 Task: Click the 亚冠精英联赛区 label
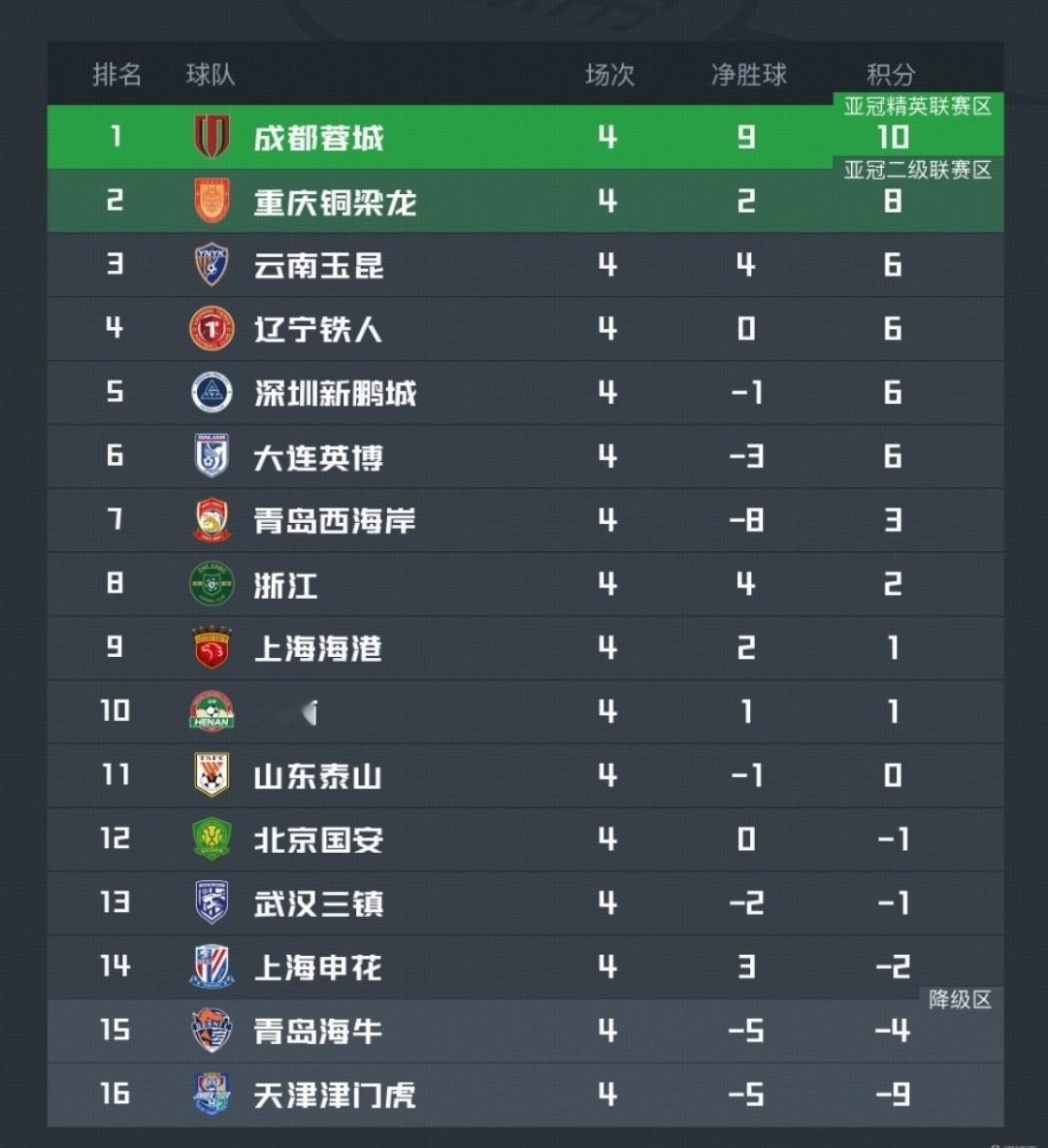(918, 106)
